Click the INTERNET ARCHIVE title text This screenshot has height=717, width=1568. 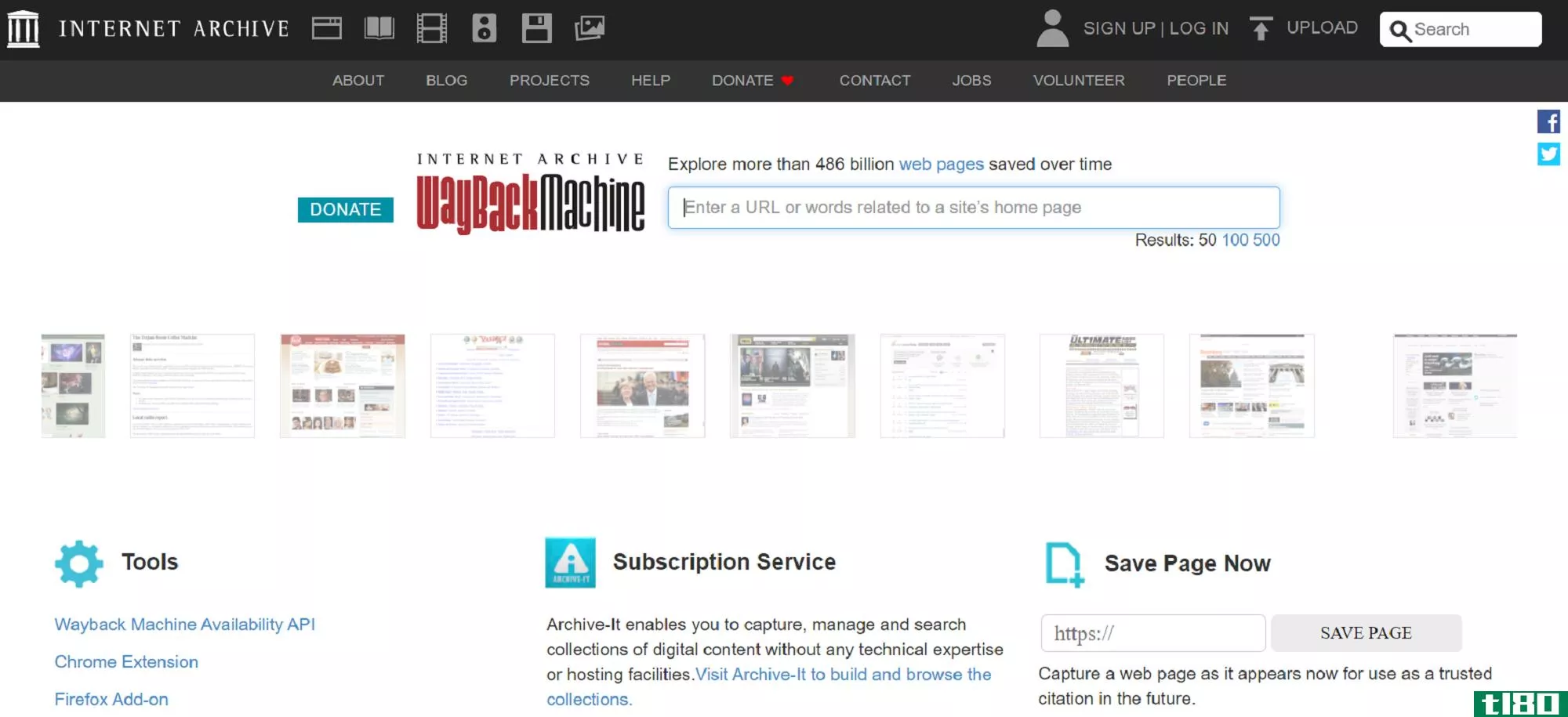(x=174, y=29)
